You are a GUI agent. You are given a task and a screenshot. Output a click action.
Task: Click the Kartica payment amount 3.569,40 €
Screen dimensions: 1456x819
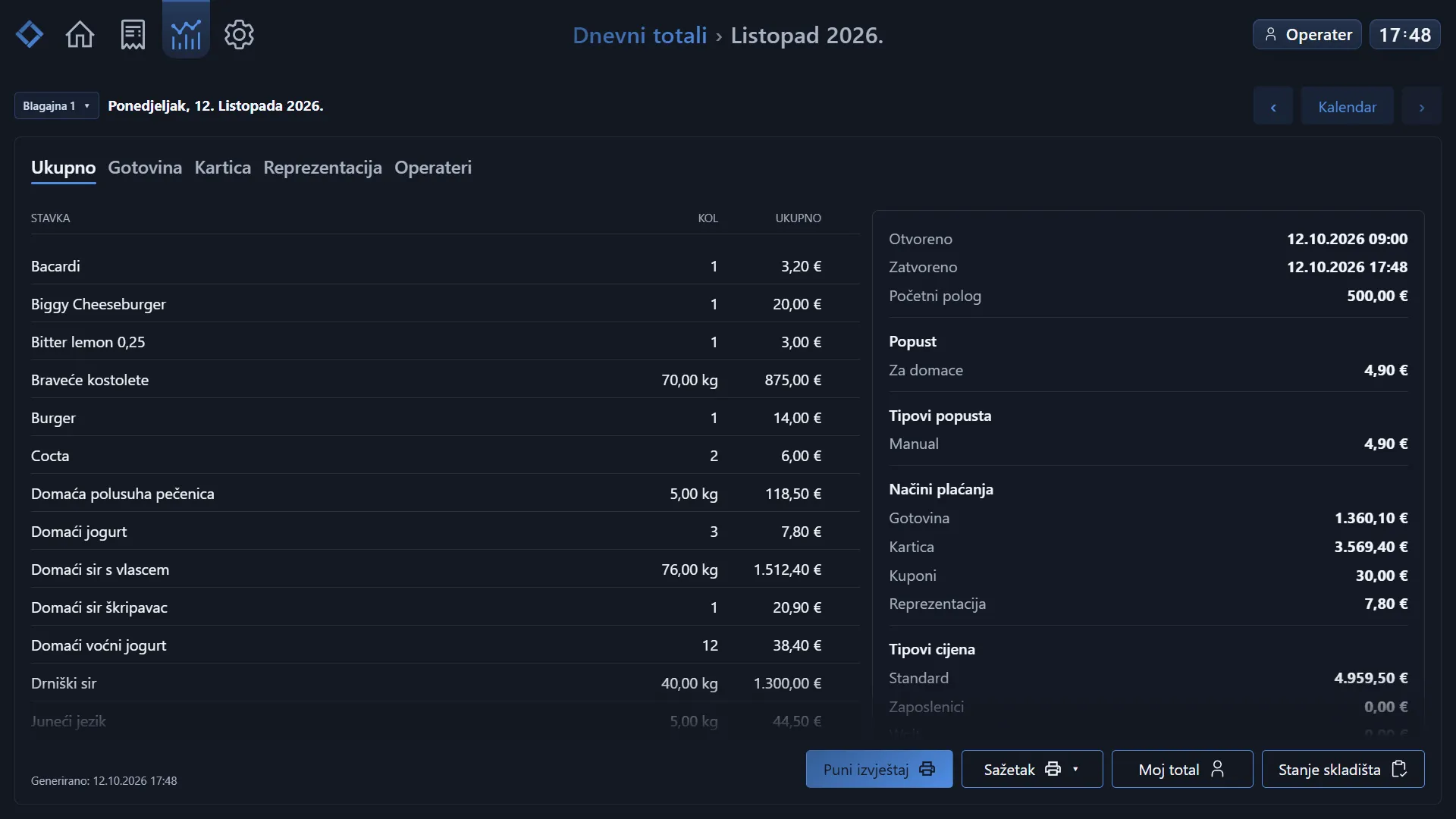[1370, 547]
